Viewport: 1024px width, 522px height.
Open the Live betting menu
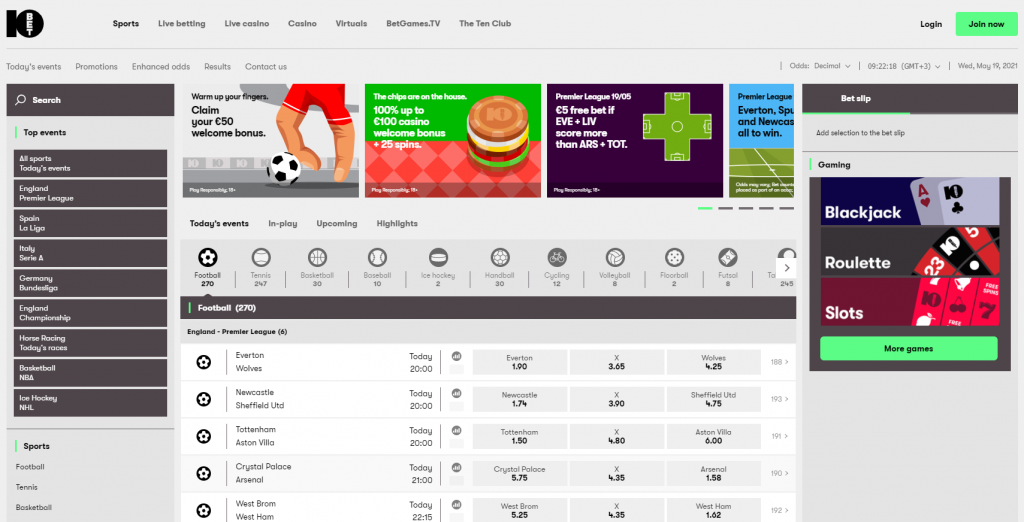coord(182,24)
